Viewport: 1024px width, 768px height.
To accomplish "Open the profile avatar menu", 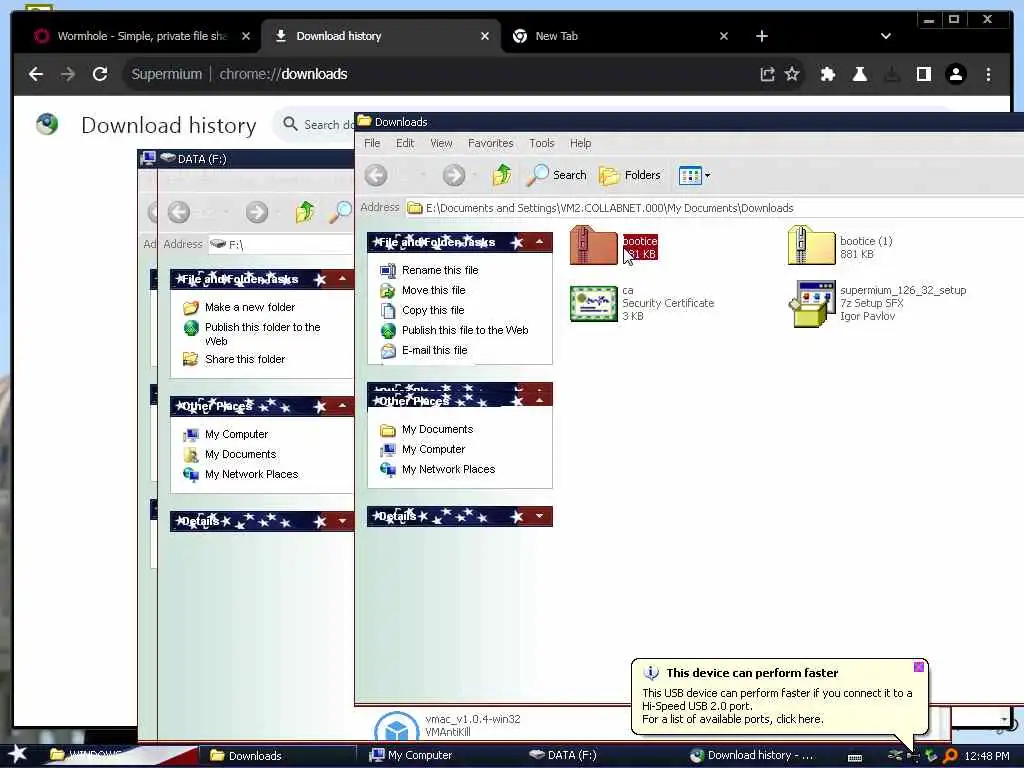I will point(955,74).
